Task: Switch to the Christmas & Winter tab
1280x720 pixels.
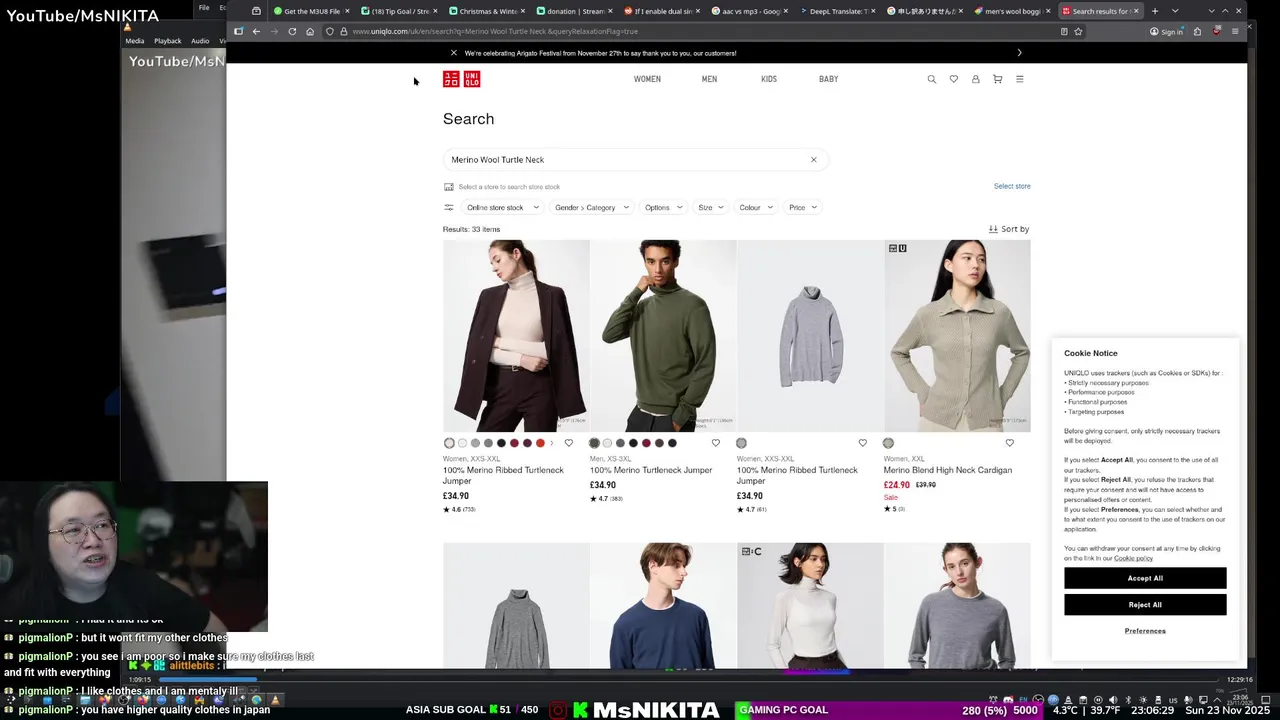Action: click(x=487, y=11)
